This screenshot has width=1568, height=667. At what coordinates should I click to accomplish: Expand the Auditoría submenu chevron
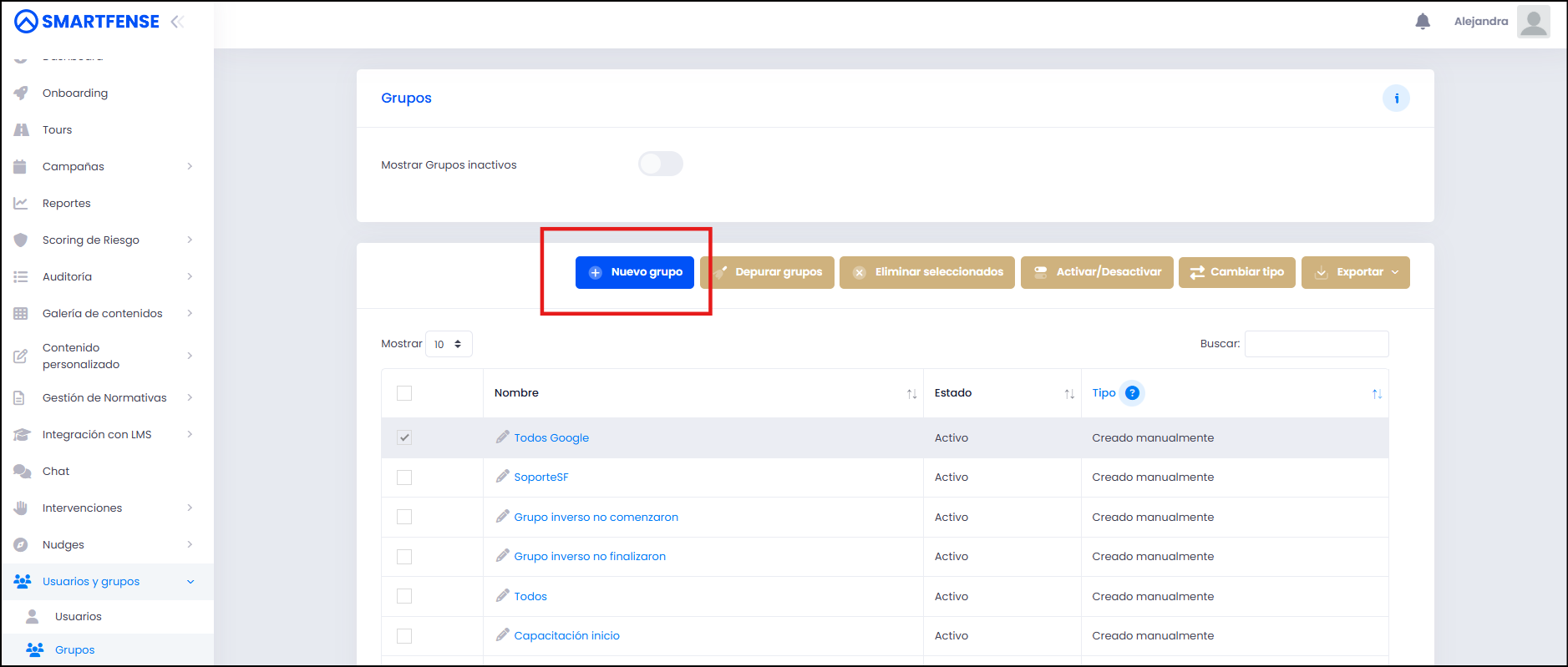190,276
